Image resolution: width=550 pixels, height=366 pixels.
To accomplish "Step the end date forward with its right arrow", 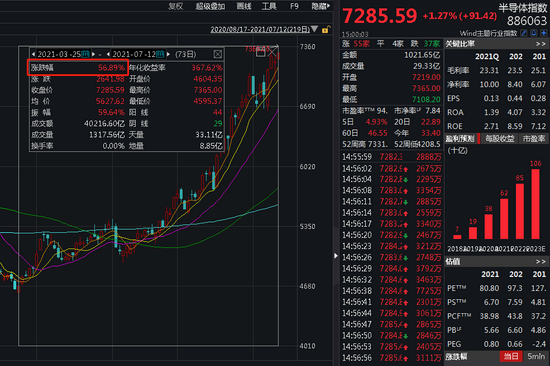I will tap(168, 54).
